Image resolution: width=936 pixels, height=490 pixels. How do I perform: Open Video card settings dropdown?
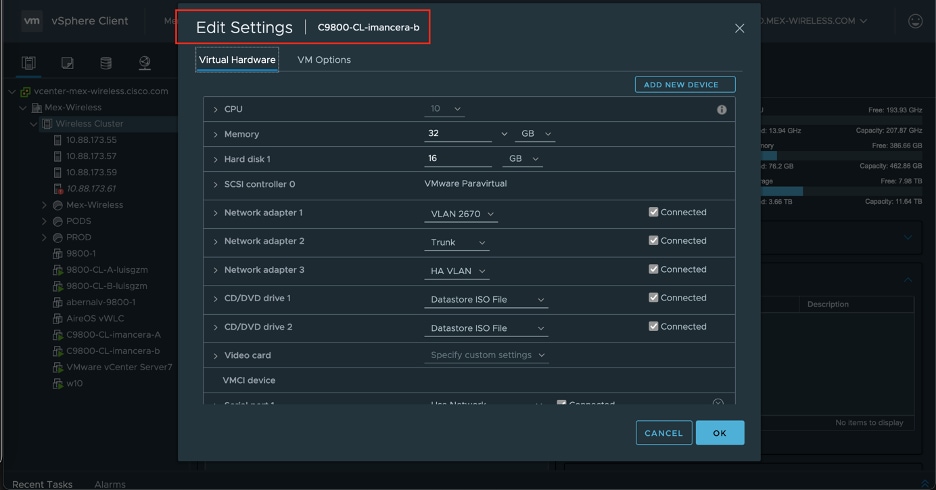(486, 355)
